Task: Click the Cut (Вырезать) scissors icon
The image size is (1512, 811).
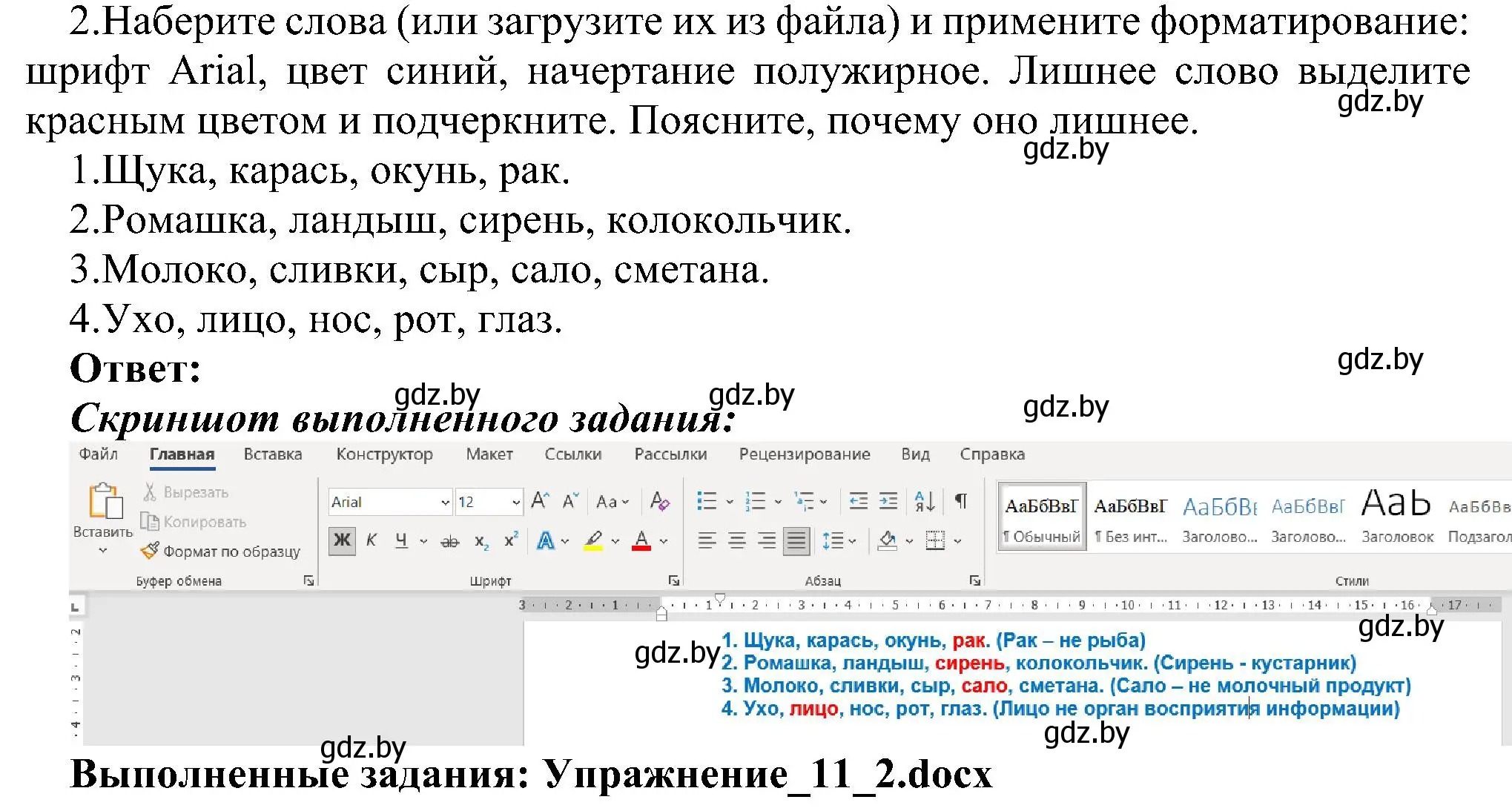Action: coord(150,492)
